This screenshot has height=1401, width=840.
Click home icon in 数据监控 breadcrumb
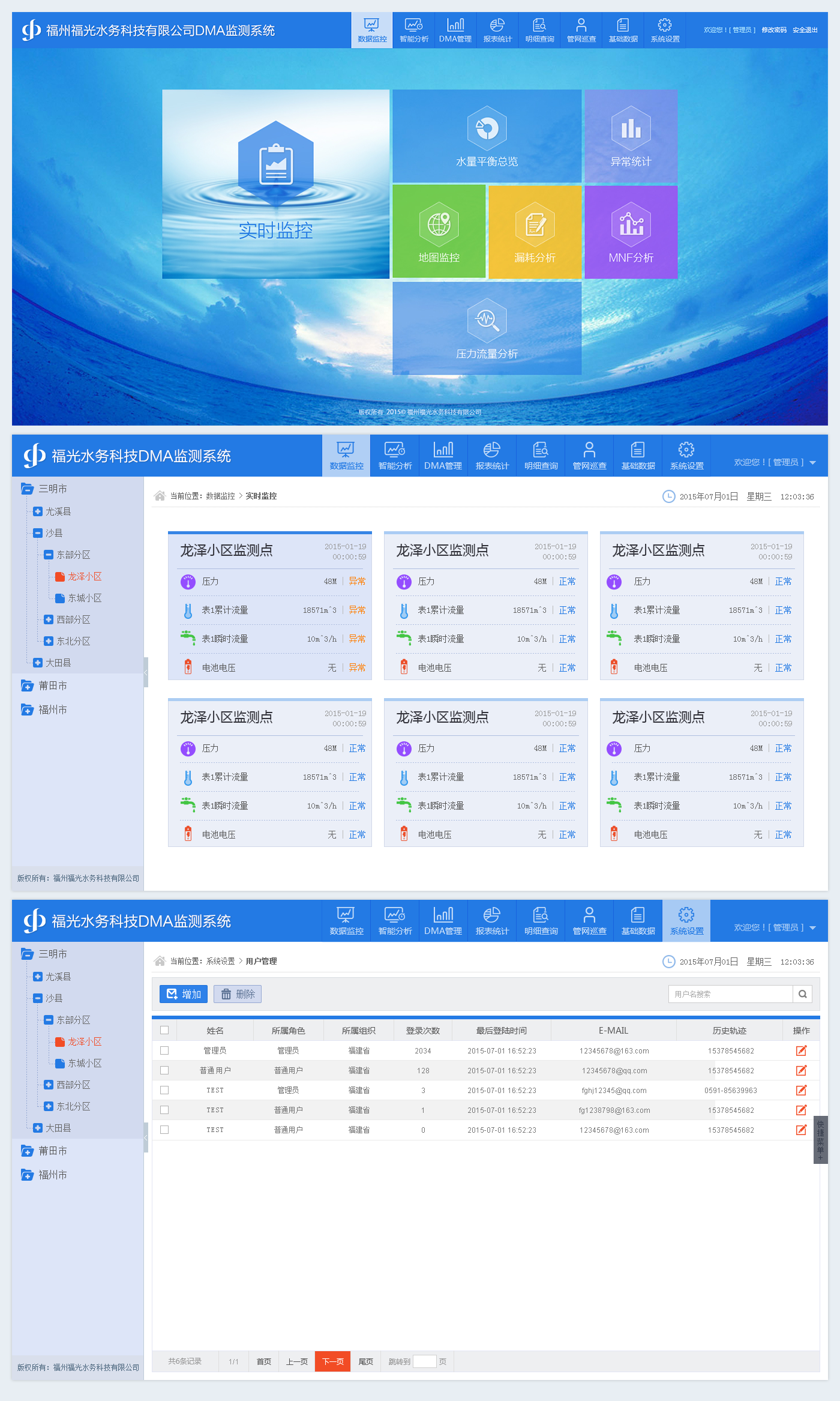tap(160, 496)
